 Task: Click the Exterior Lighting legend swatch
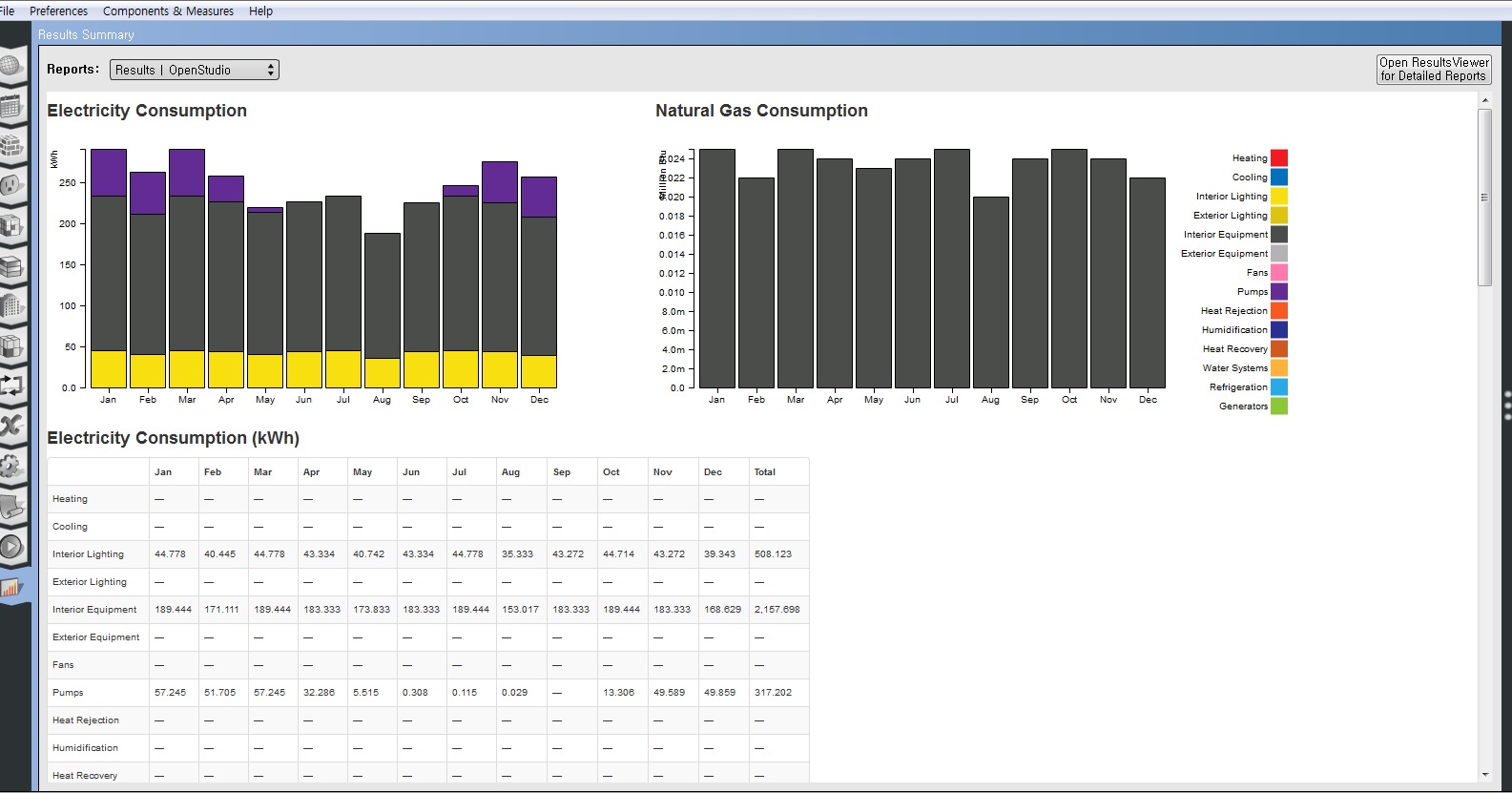(x=1279, y=216)
